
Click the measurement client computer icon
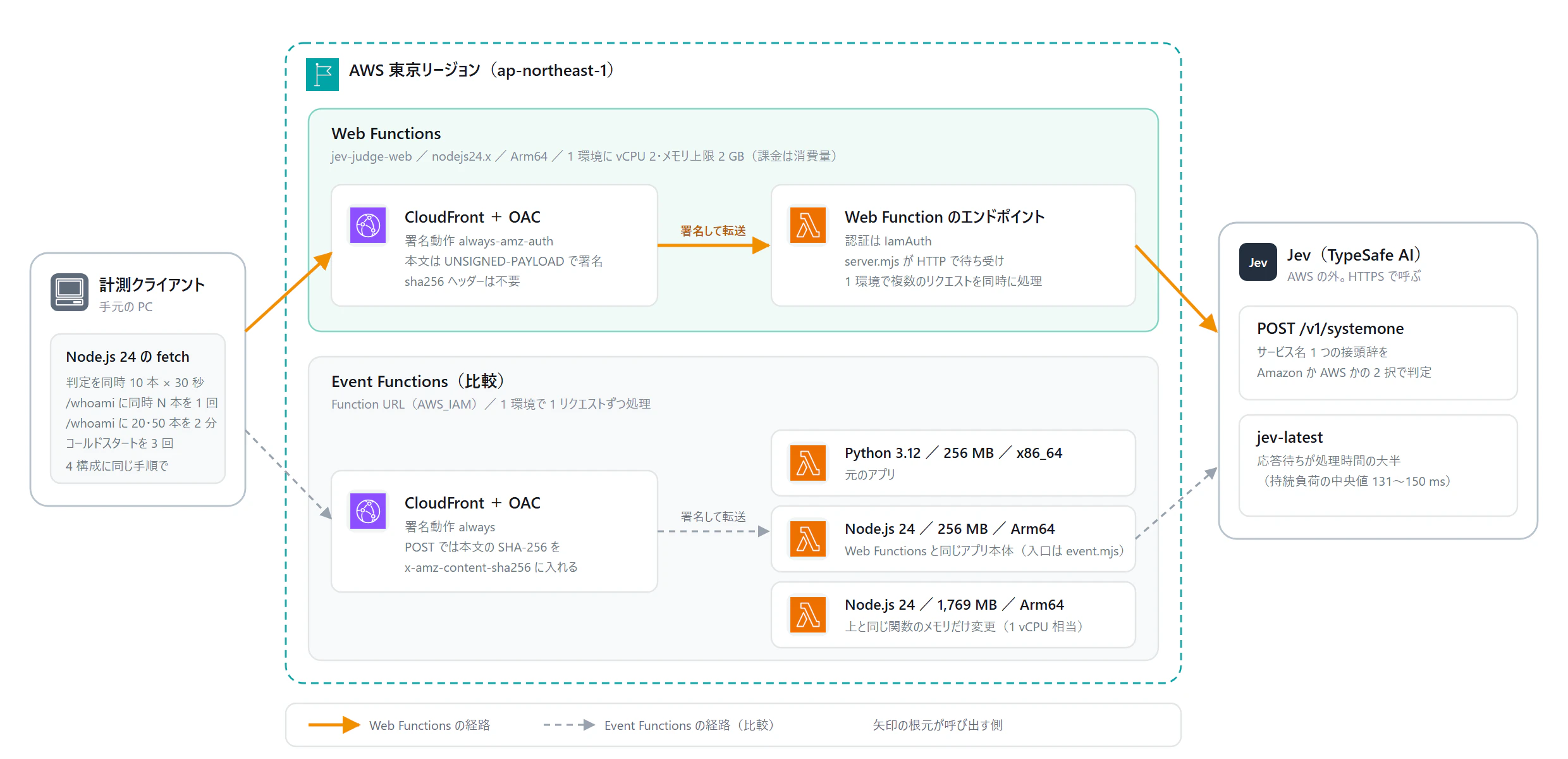click(x=70, y=292)
